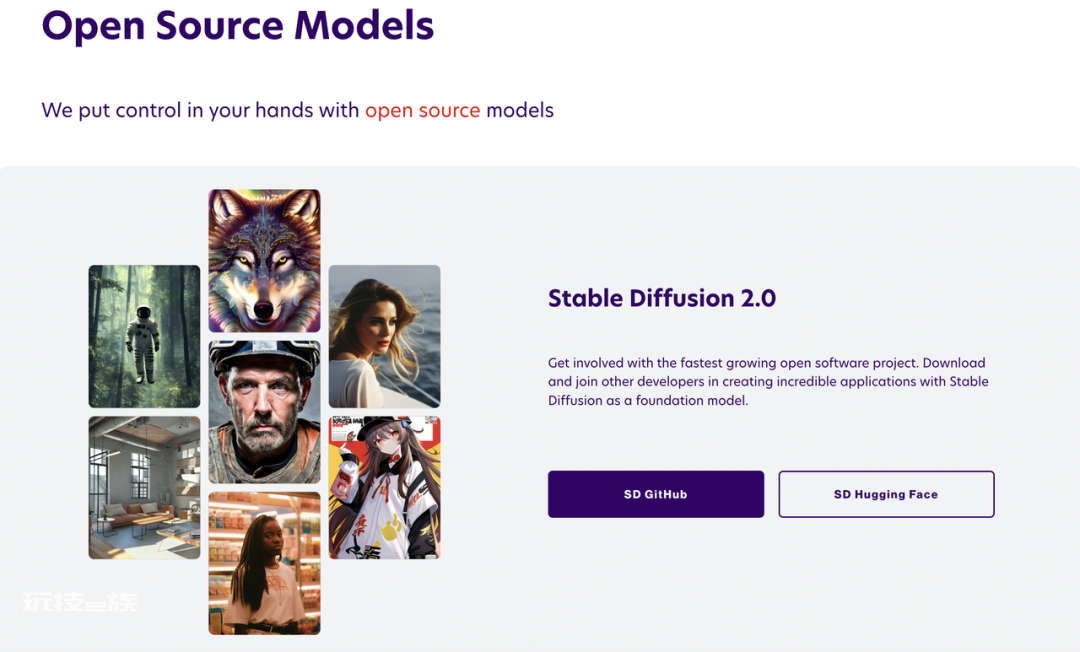Click the word "Models" in the heading
This screenshot has width=1080, height=652.
[363, 25]
